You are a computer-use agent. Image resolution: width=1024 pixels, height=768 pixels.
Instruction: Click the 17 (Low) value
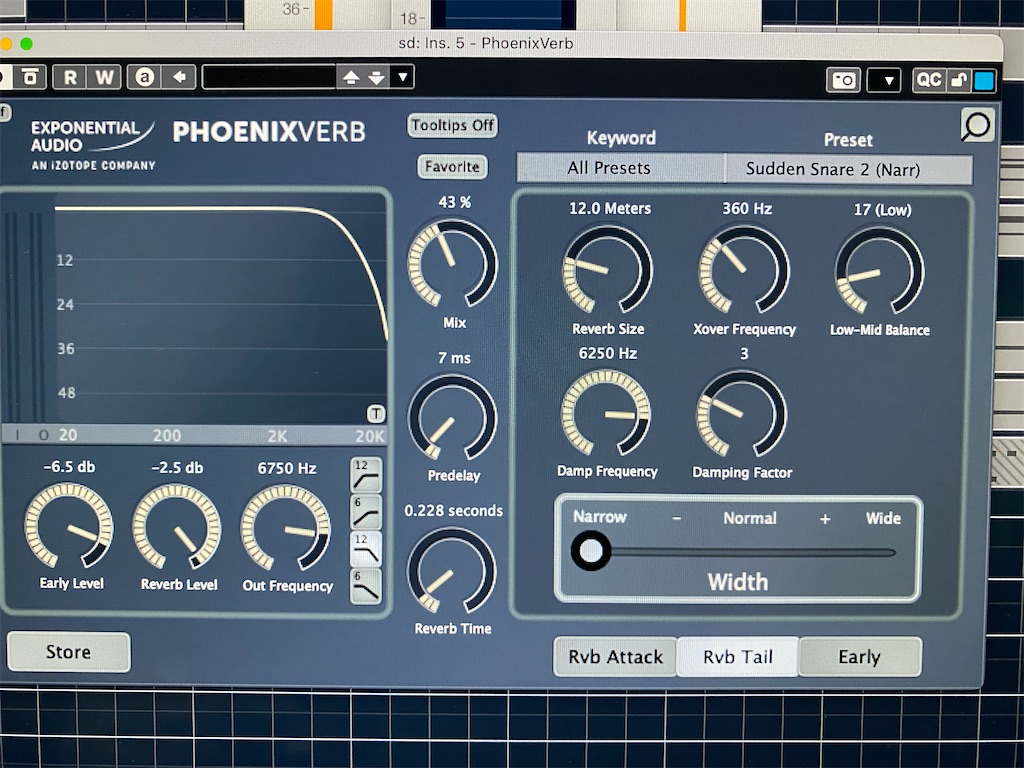[882, 210]
